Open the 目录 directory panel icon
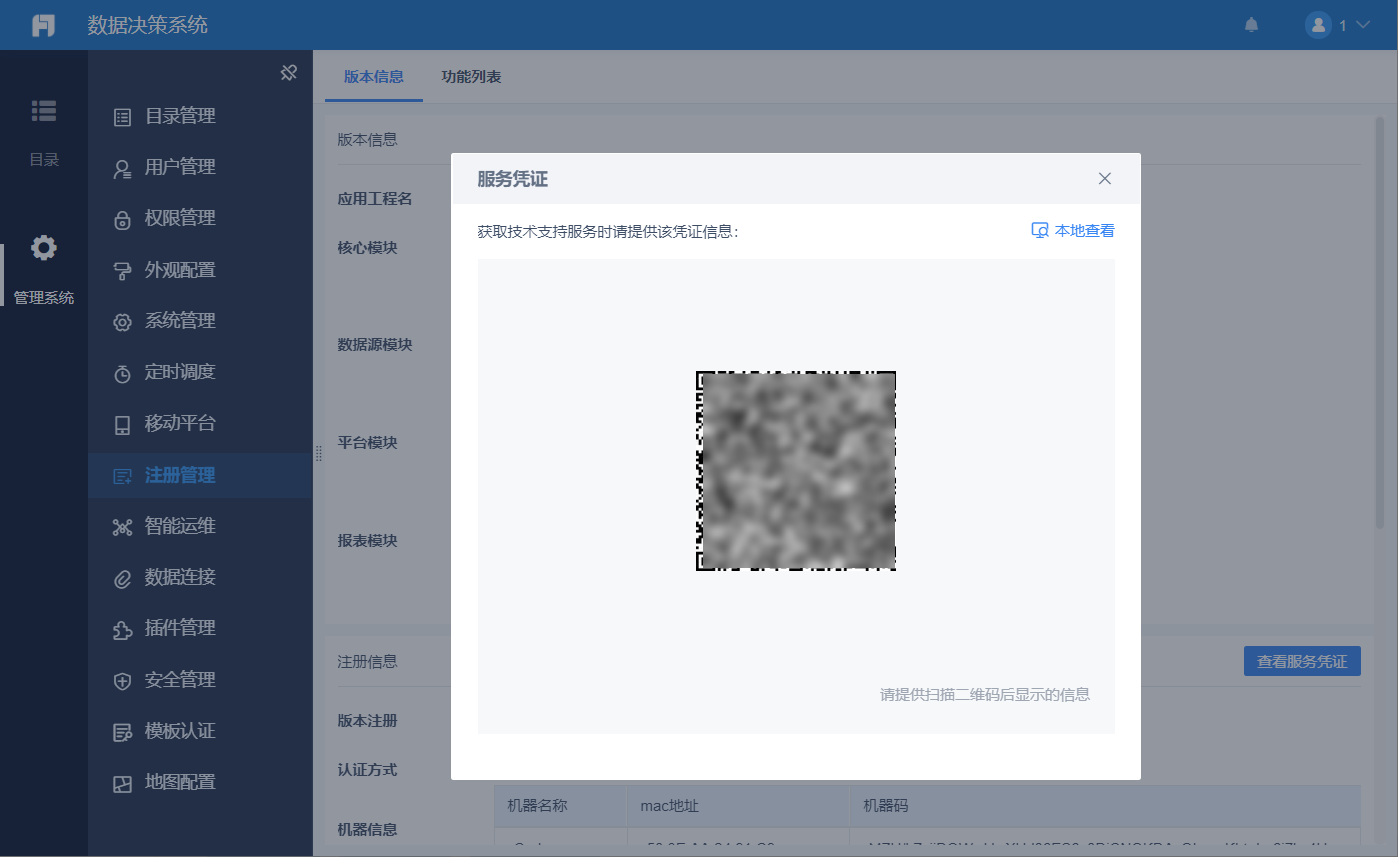This screenshot has width=1398, height=857. pyautogui.click(x=44, y=110)
